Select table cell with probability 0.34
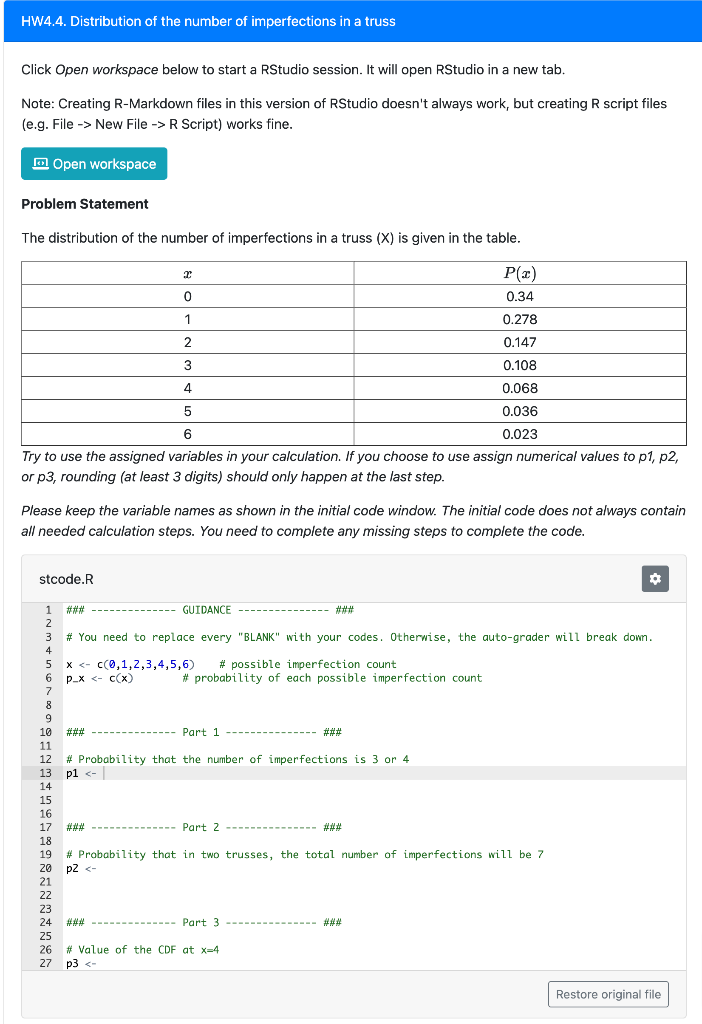 520,296
